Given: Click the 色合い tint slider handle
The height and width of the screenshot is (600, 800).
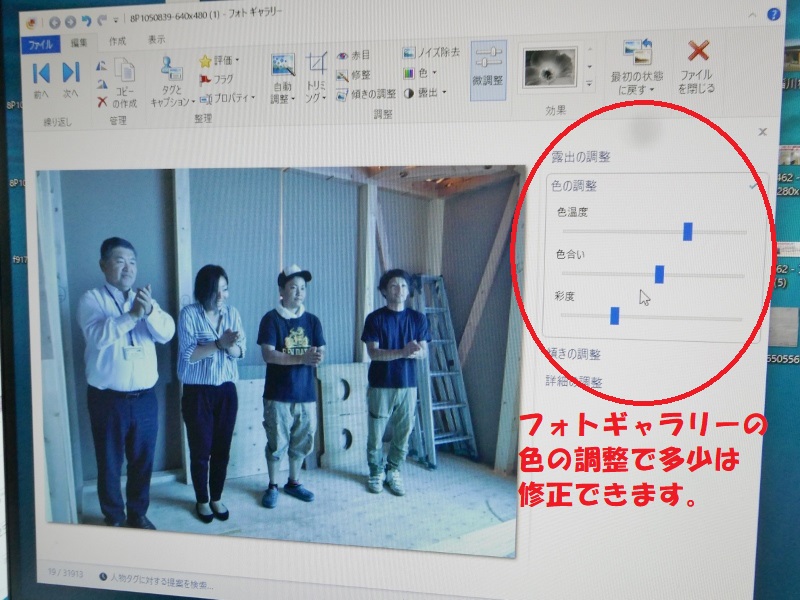Looking at the screenshot, I should [x=659, y=274].
